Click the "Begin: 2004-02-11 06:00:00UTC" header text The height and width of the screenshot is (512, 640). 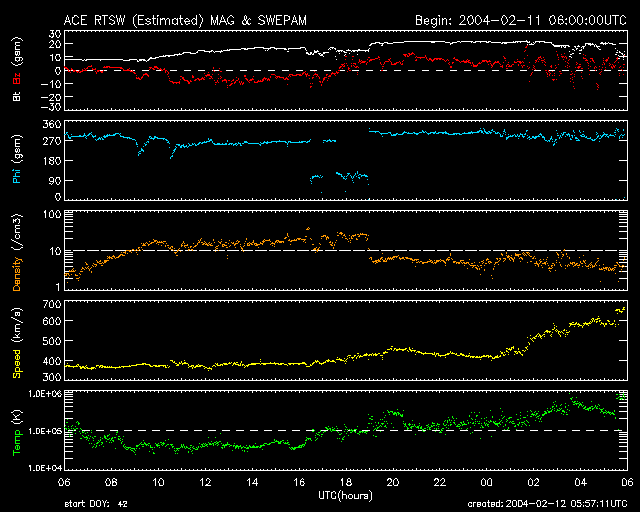(x=521, y=20)
